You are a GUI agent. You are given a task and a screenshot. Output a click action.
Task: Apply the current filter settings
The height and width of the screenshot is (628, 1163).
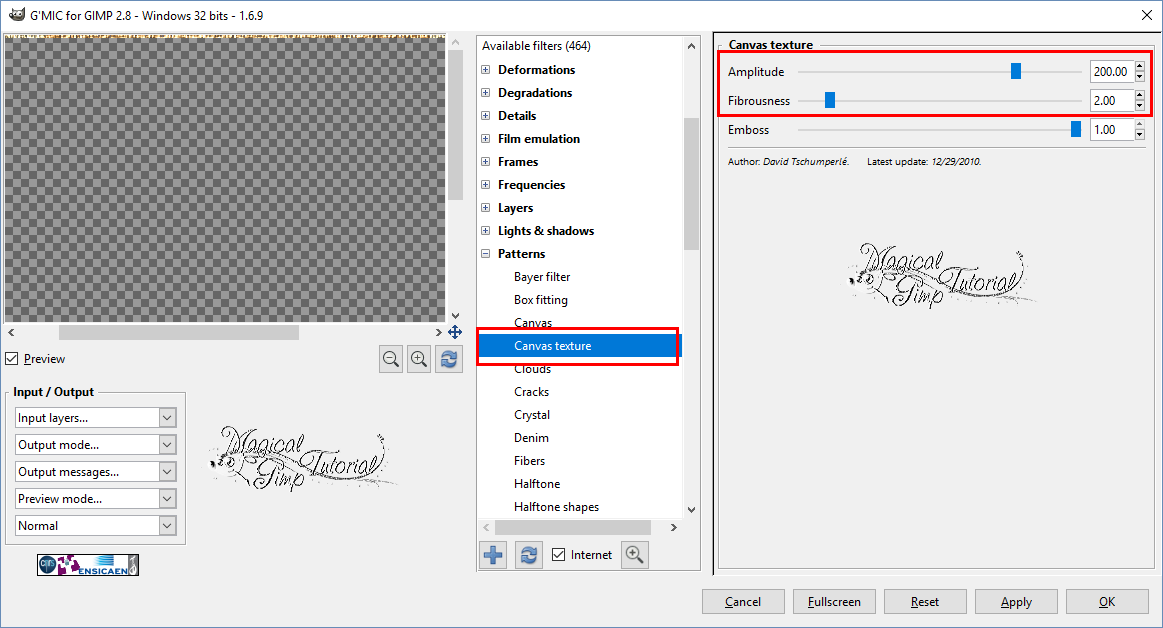1016,601
